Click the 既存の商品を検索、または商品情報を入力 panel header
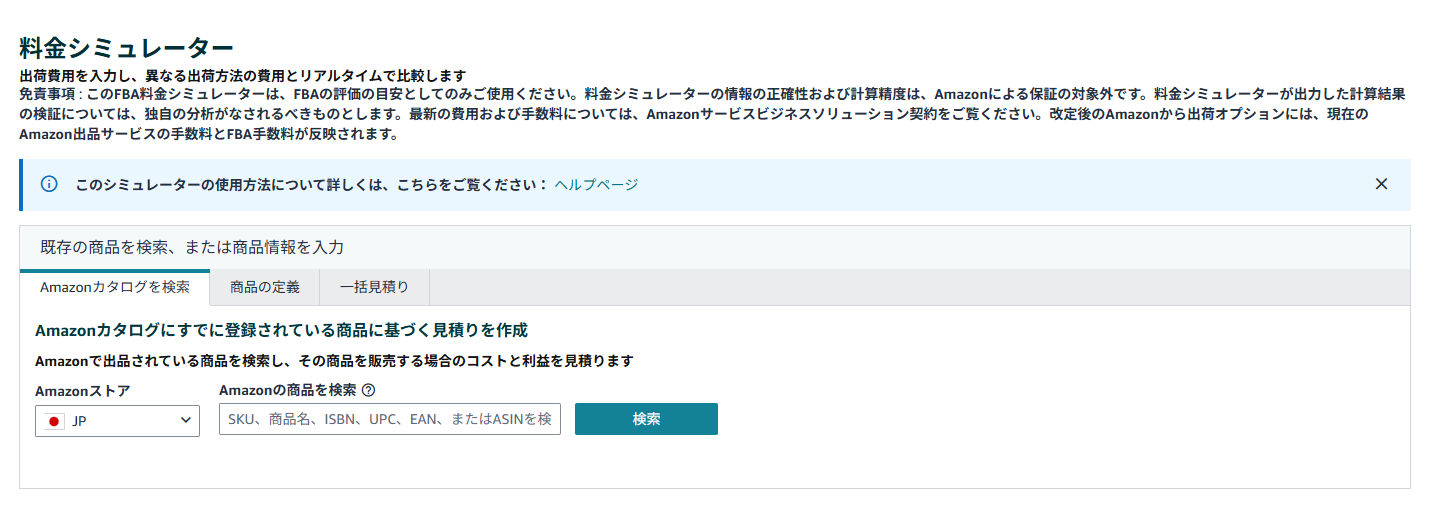 pos(192,247)
